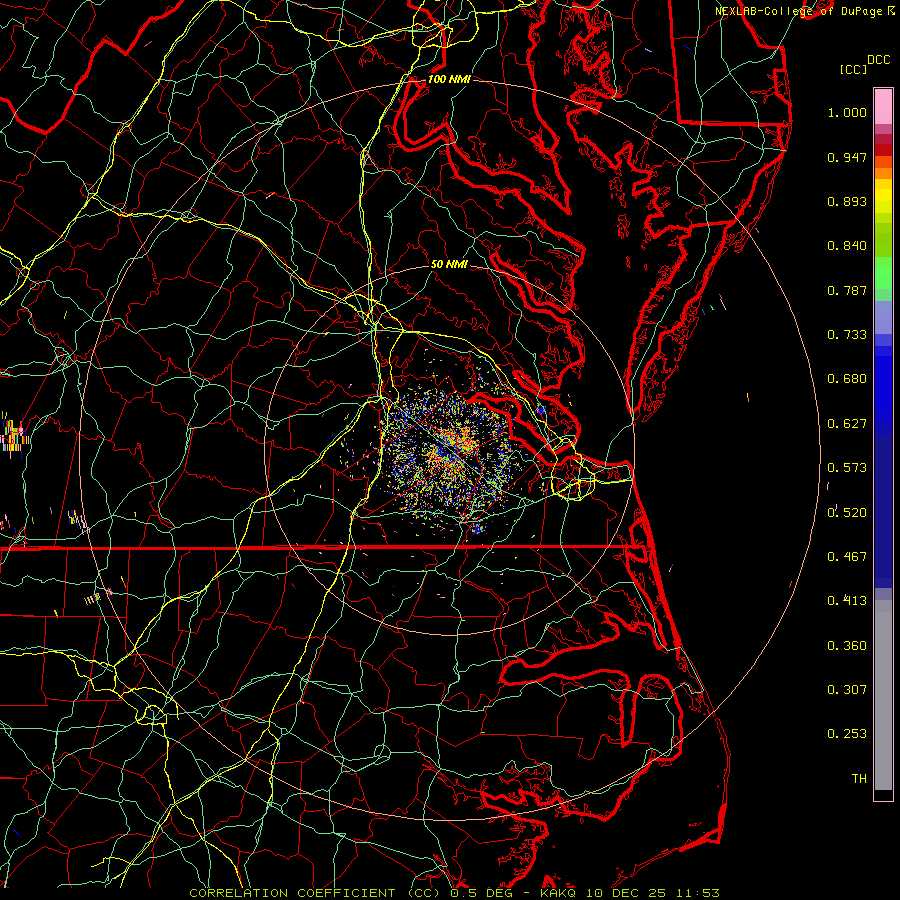Select the 0.573 legend value

[x=847, y=468]
